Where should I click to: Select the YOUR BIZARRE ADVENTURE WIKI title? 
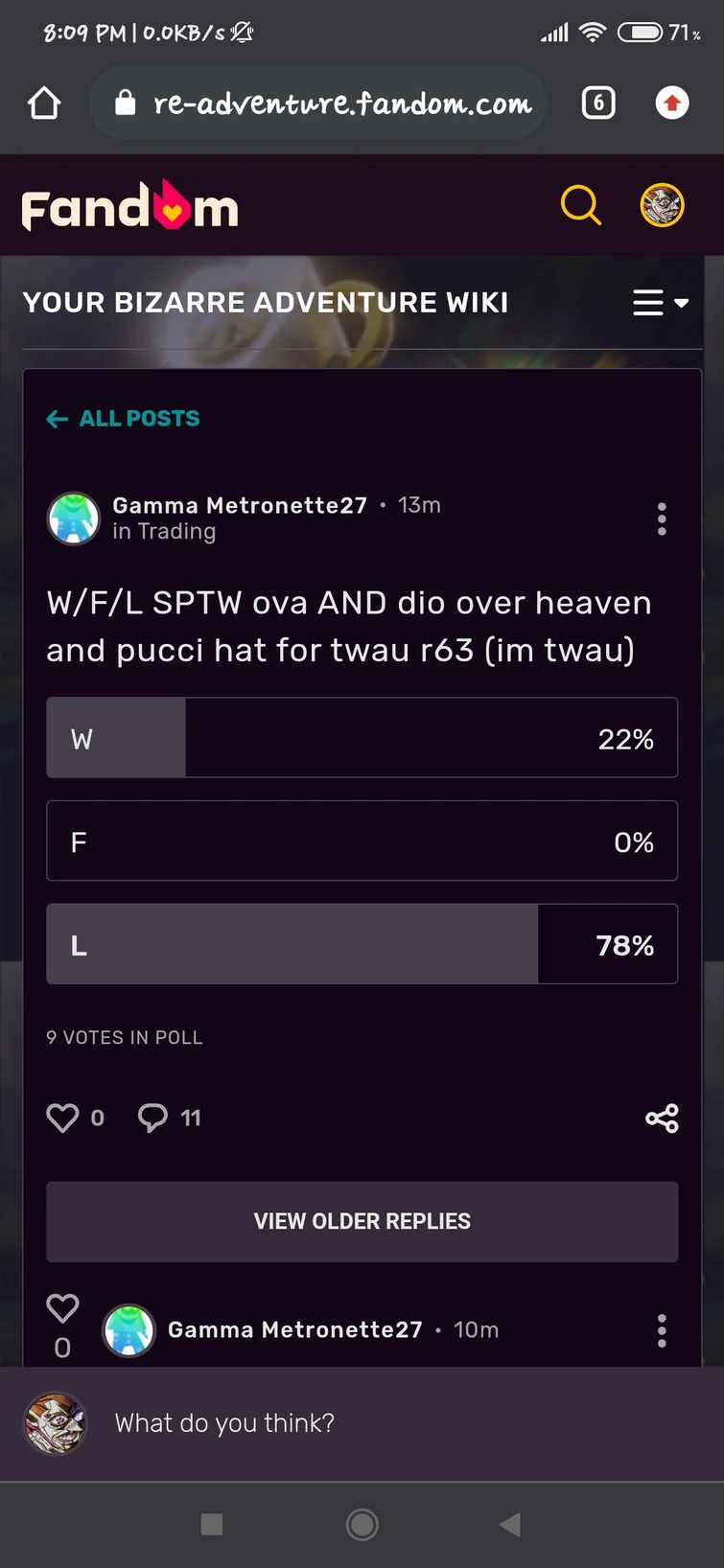coord(267,302)
